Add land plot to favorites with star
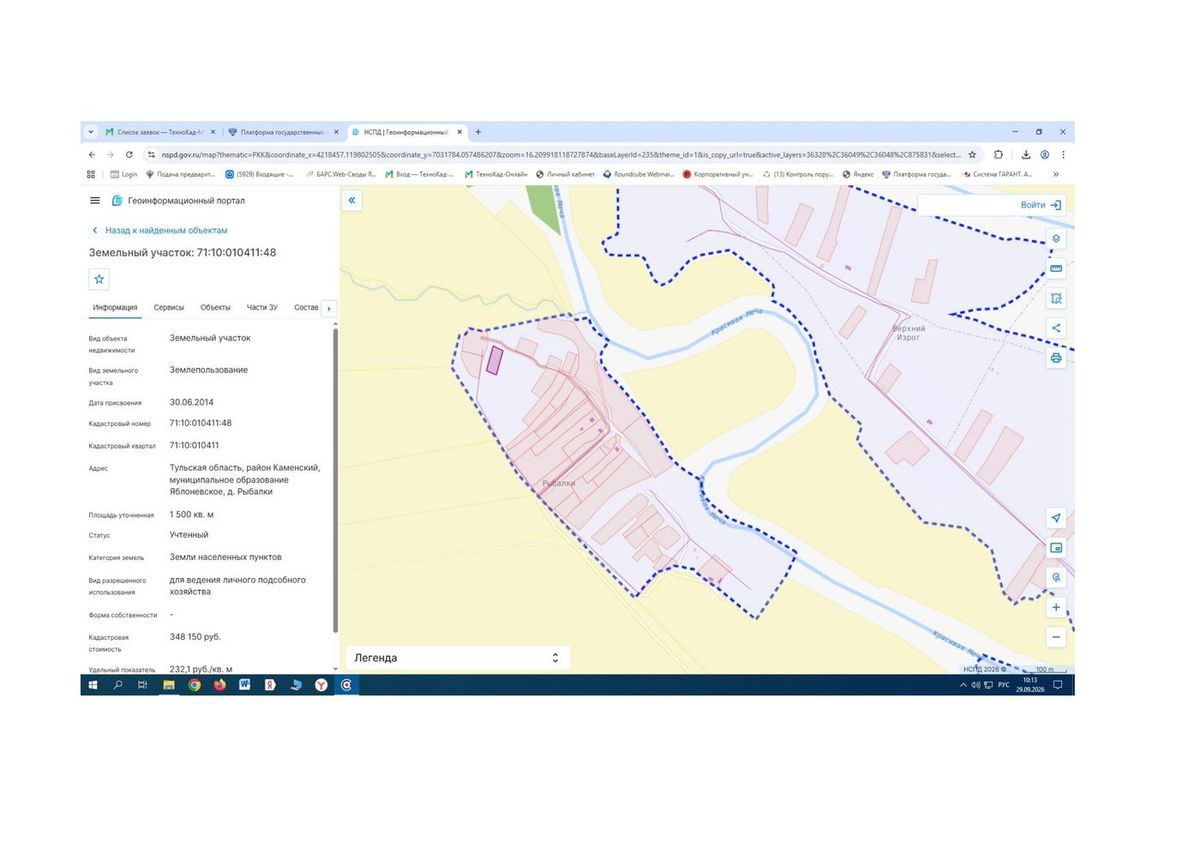Viewport: 1200px width, 849px height. [x=99, y=279]
